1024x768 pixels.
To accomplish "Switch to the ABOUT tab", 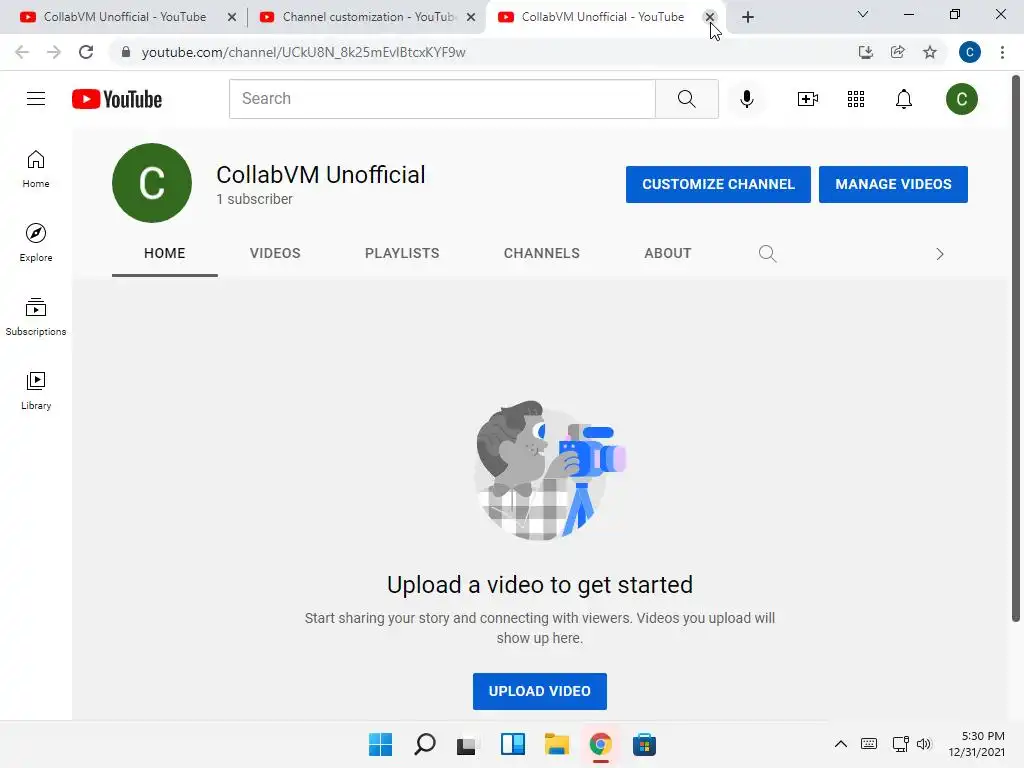I will (667, 253).
